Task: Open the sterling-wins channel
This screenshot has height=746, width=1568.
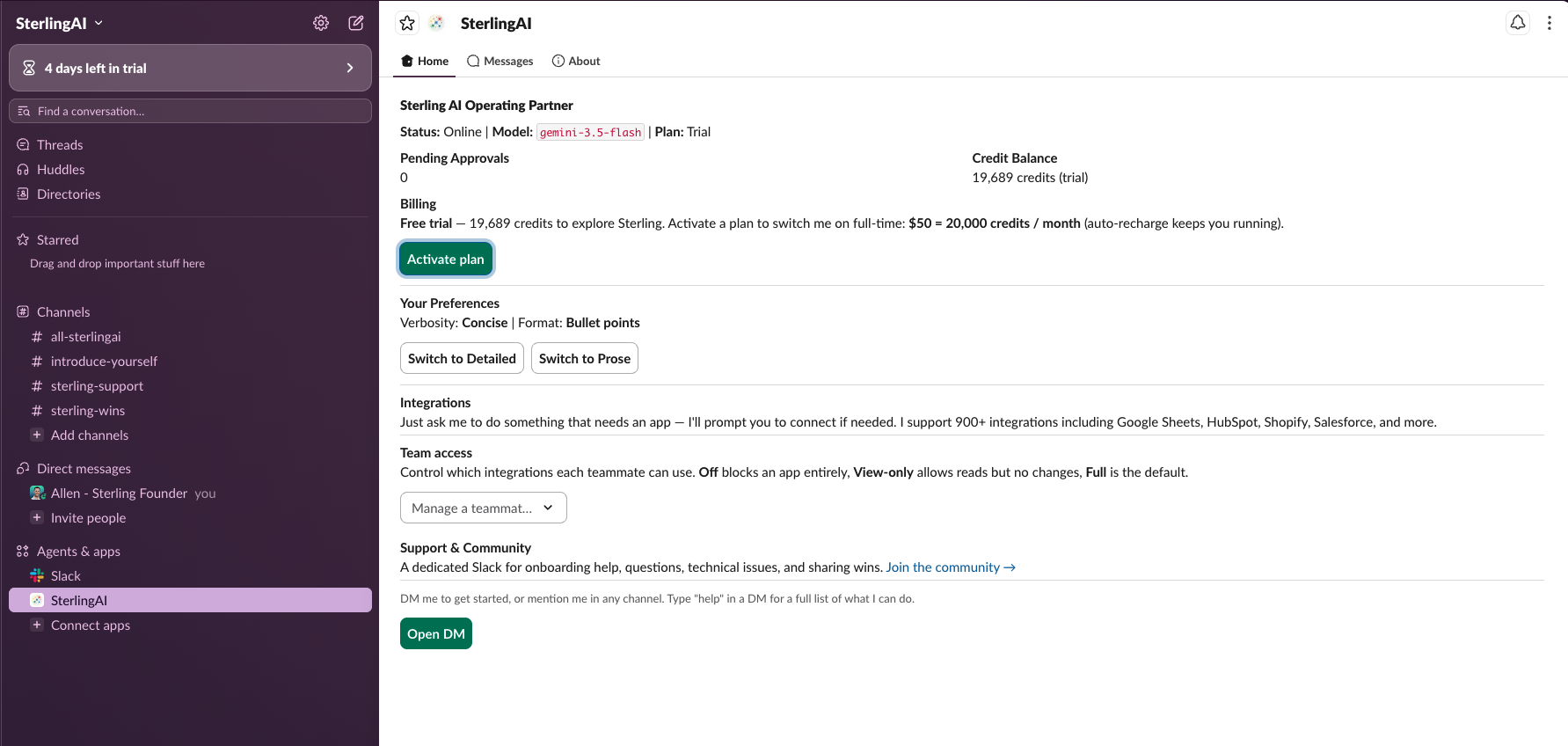Action: (88, 410)
